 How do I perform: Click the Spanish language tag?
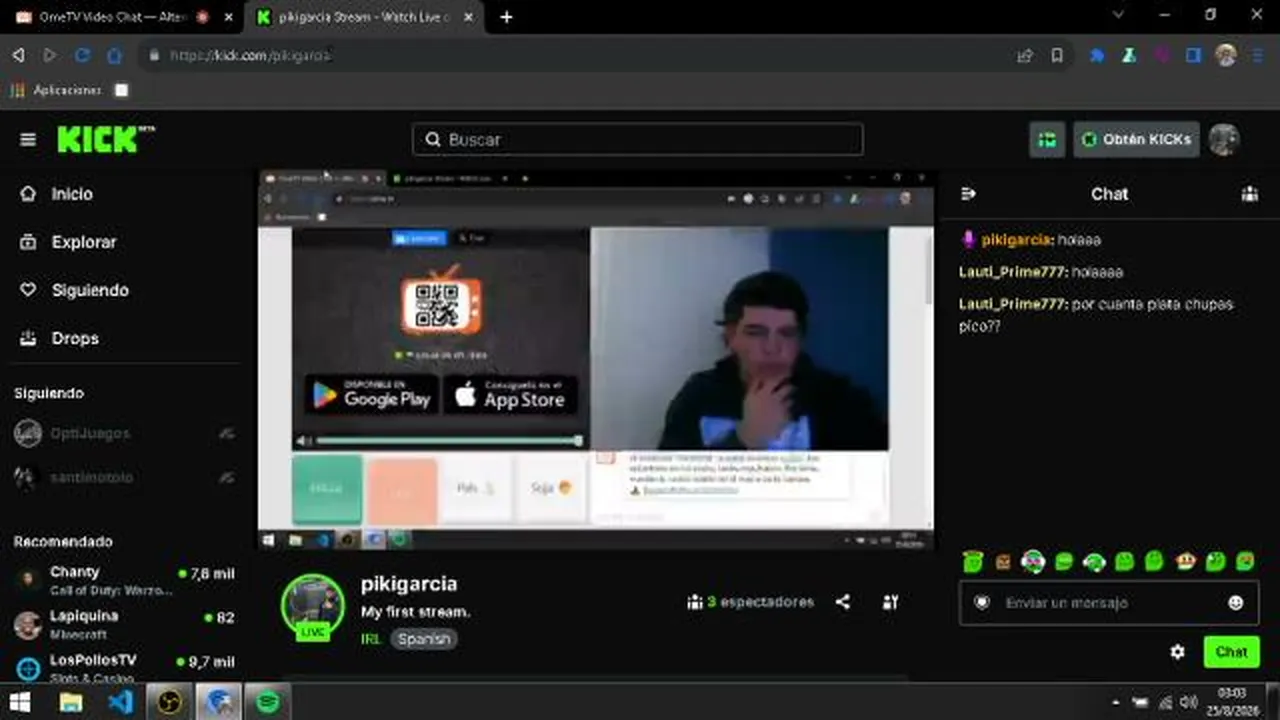click(424, 639)
